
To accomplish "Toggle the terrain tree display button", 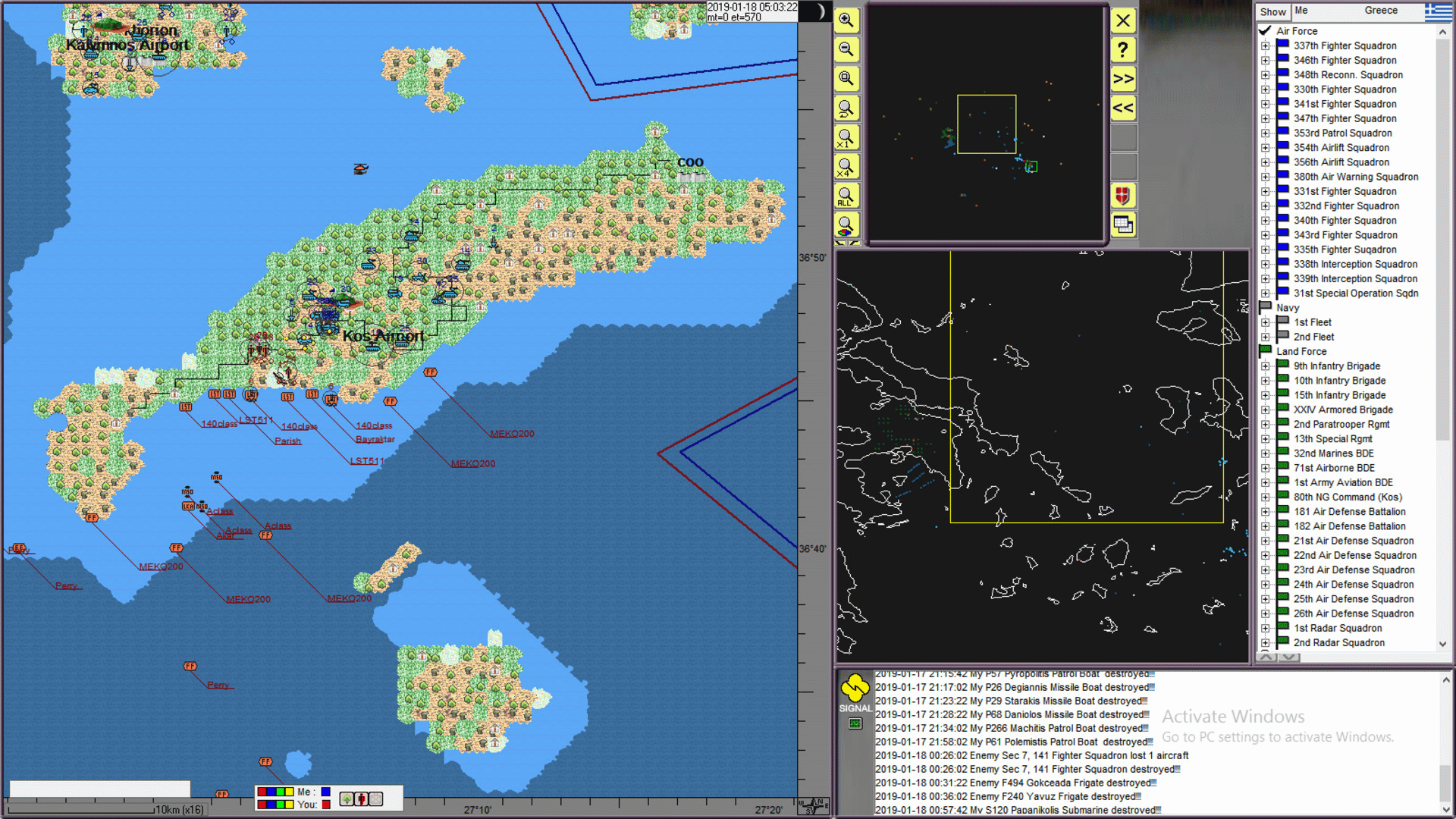I will click(347, 799).
